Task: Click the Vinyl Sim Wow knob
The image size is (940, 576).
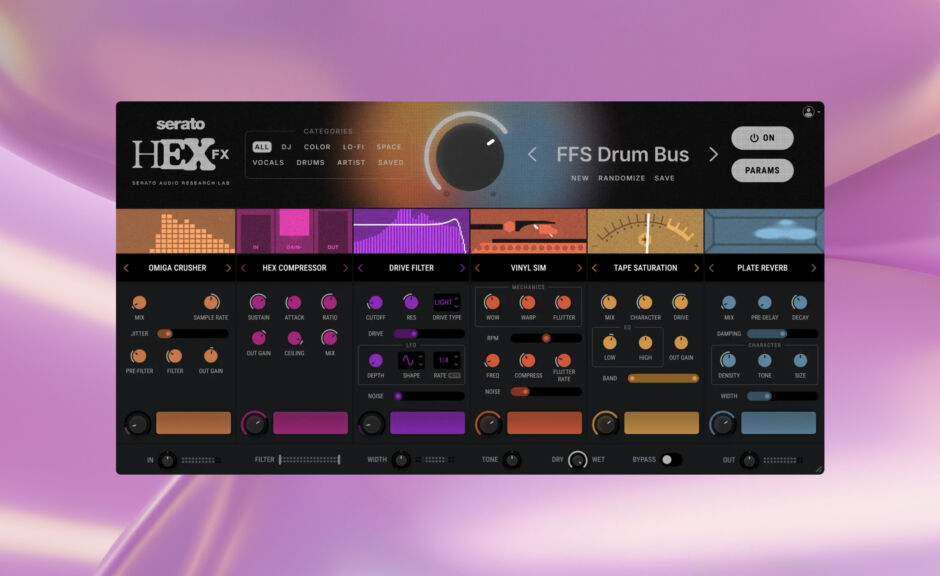Action: pyautogui.click(x=492, y=302)
